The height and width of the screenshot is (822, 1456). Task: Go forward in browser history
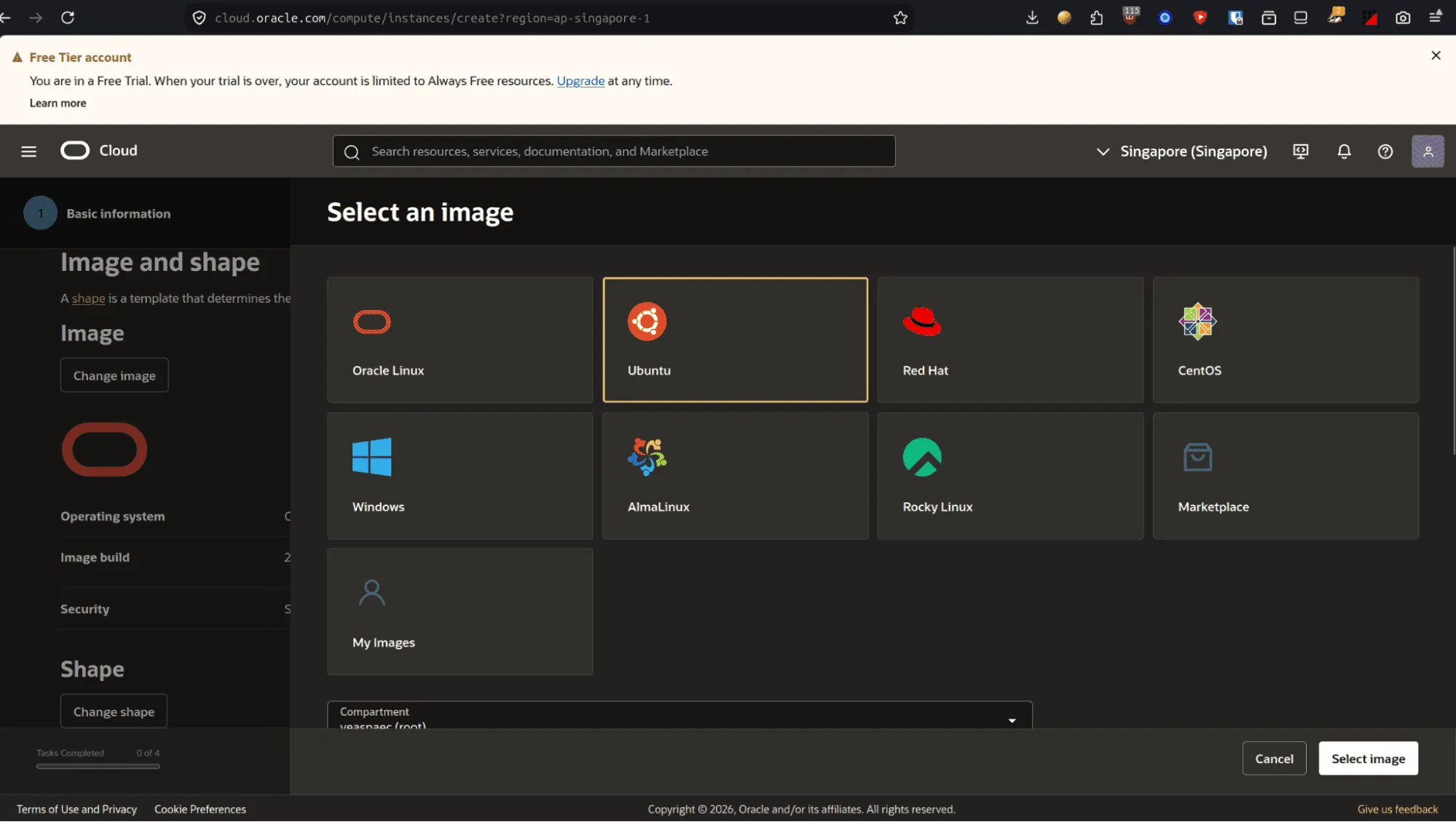[36, 17]
